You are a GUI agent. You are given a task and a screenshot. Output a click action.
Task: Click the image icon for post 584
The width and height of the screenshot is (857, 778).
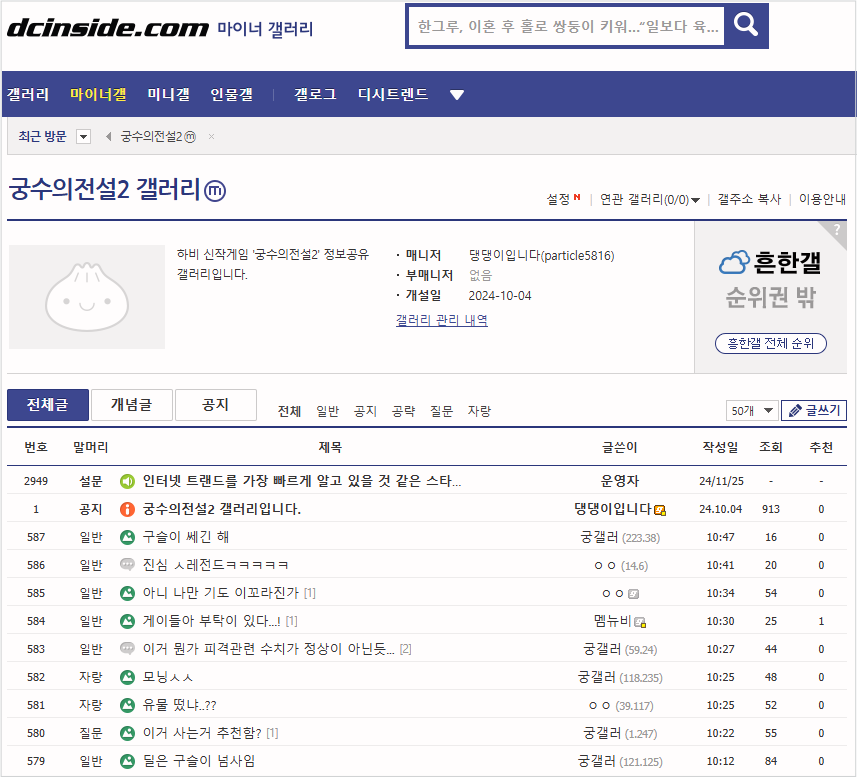pos(127,621)
